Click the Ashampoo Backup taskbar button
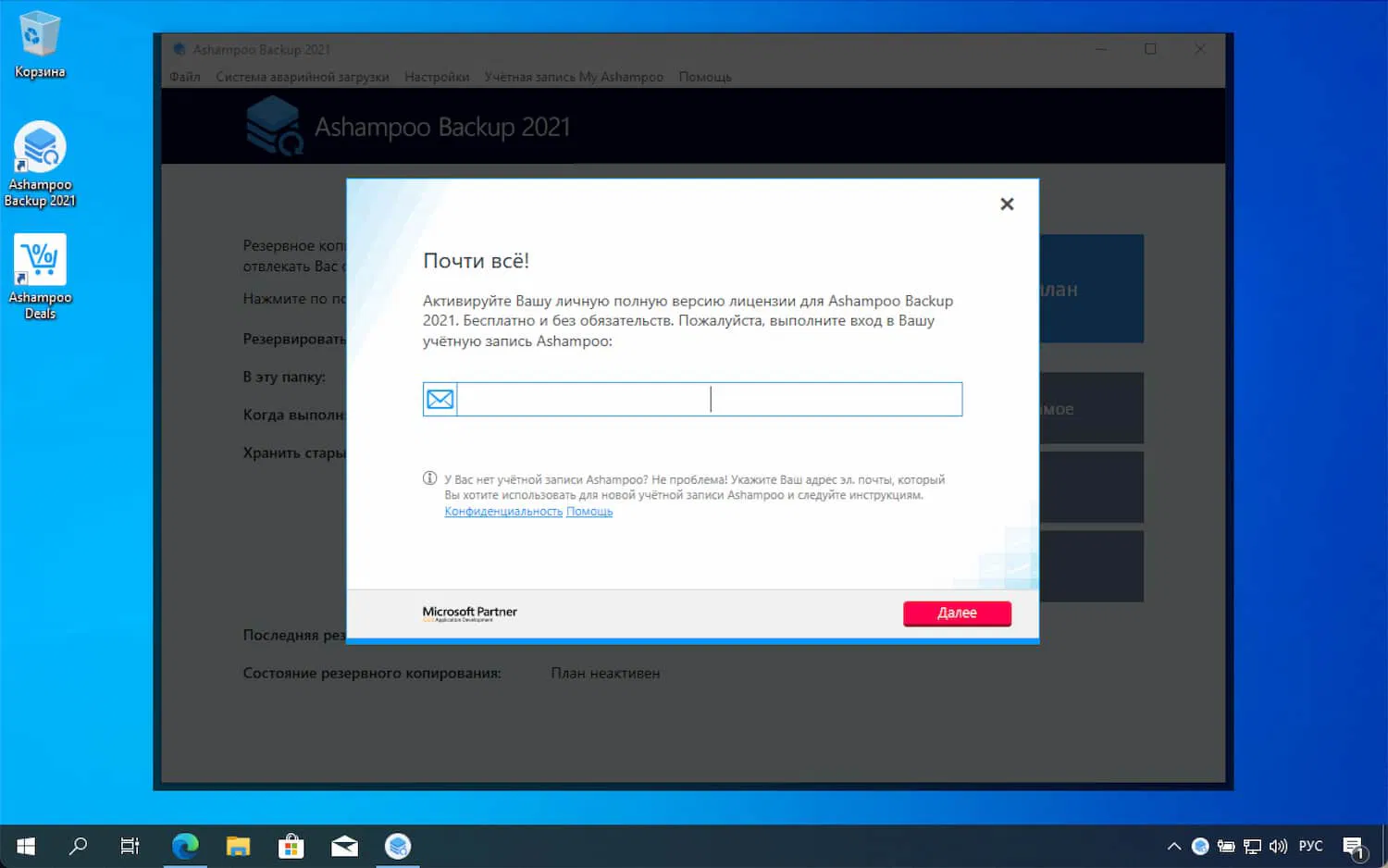 click(398, 846)
